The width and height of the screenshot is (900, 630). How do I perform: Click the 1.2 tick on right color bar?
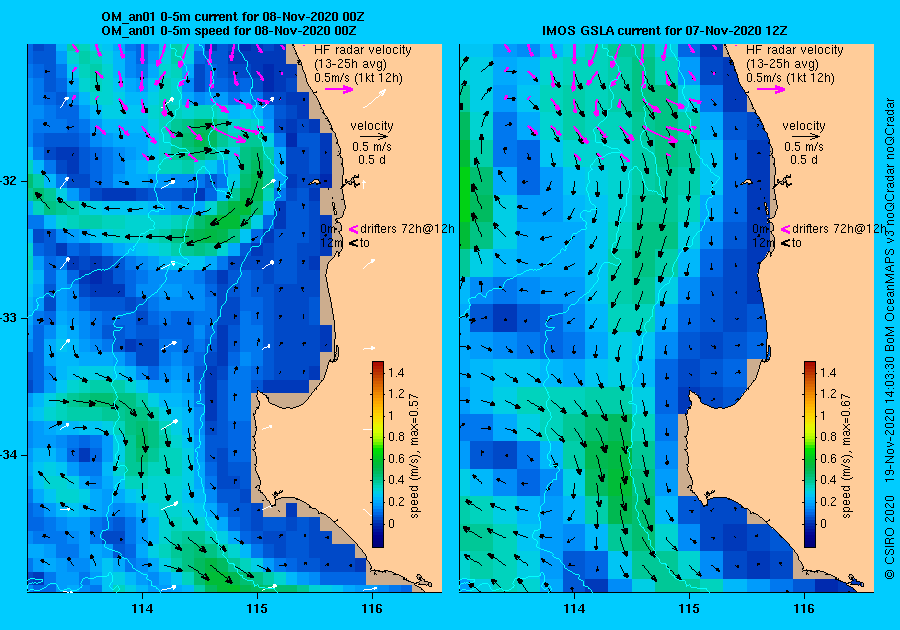click(828, 394)
